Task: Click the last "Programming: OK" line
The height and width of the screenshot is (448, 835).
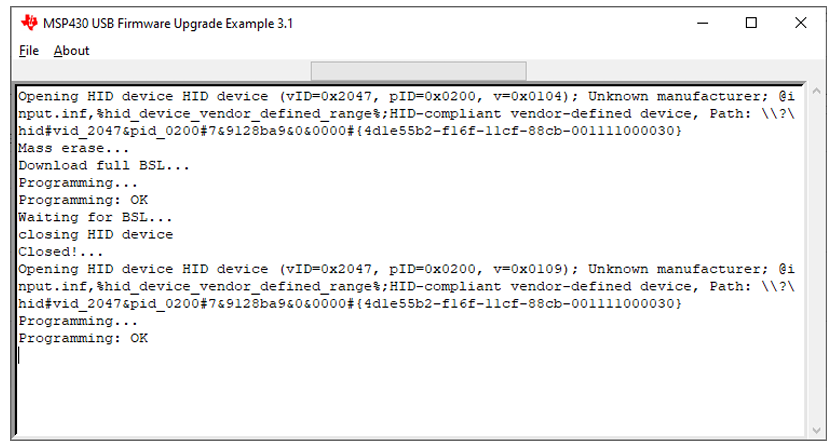Action: tap(83, 339)
